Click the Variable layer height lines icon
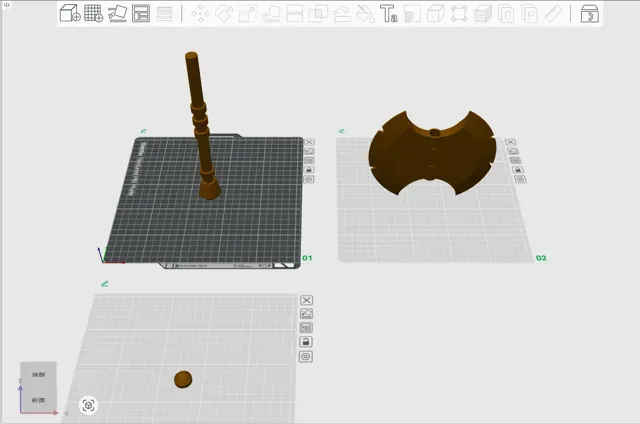This screenshot has width=640, height=424. tap(164, 13)
